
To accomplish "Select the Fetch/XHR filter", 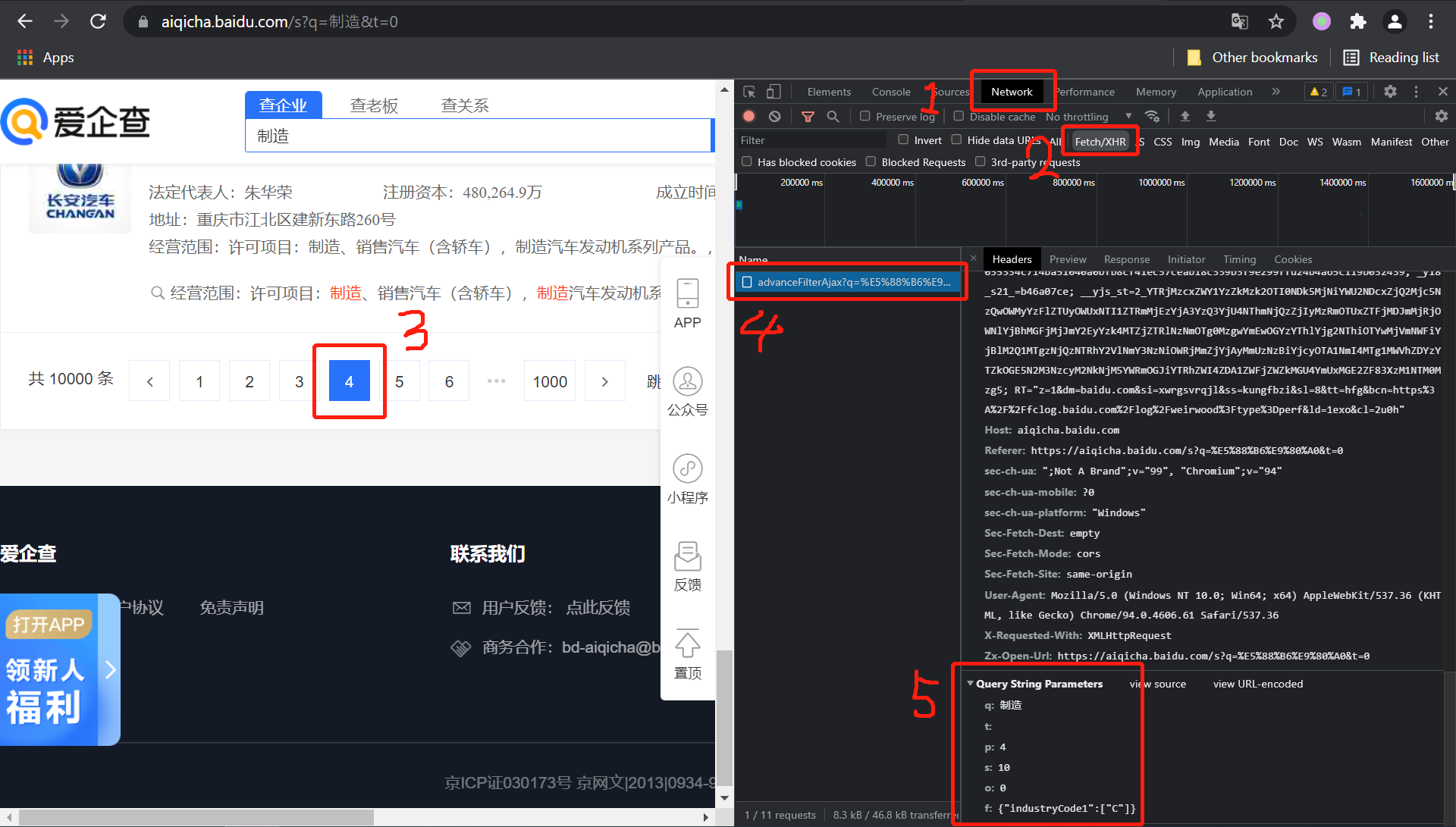I will (x=1100, y=142).
